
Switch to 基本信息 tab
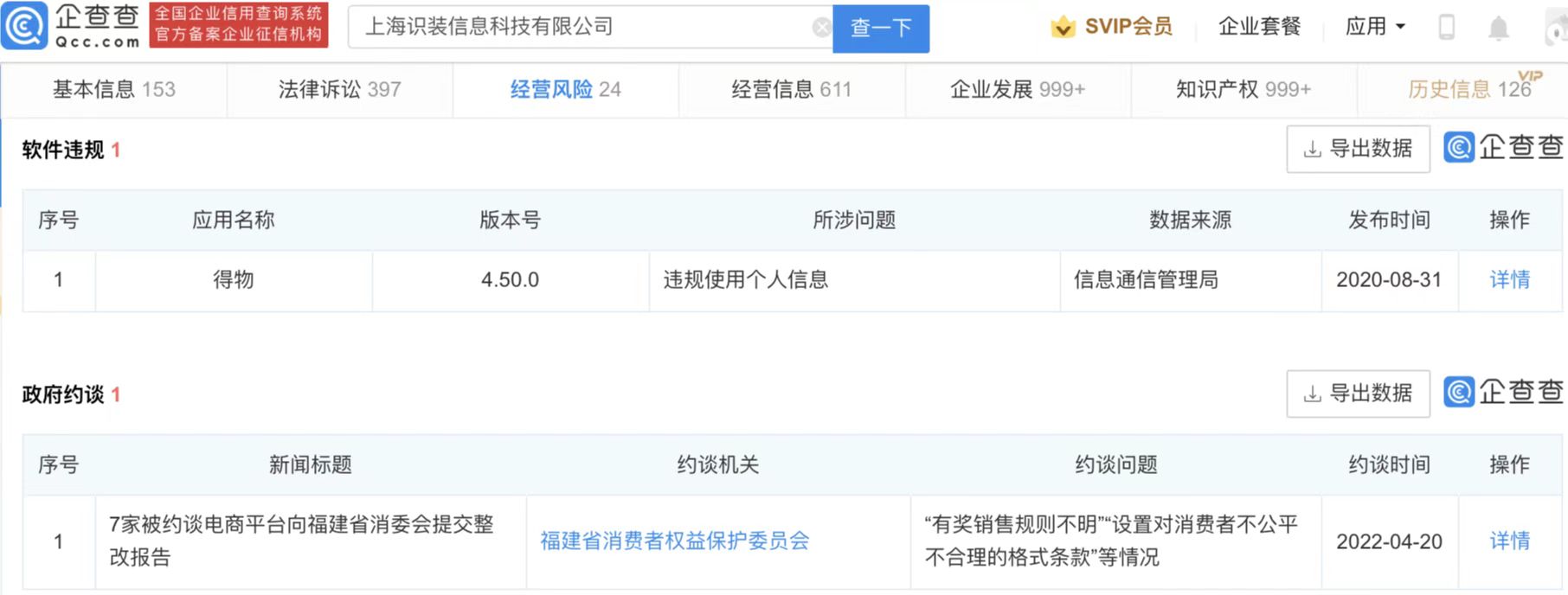[x=114, y=89]
